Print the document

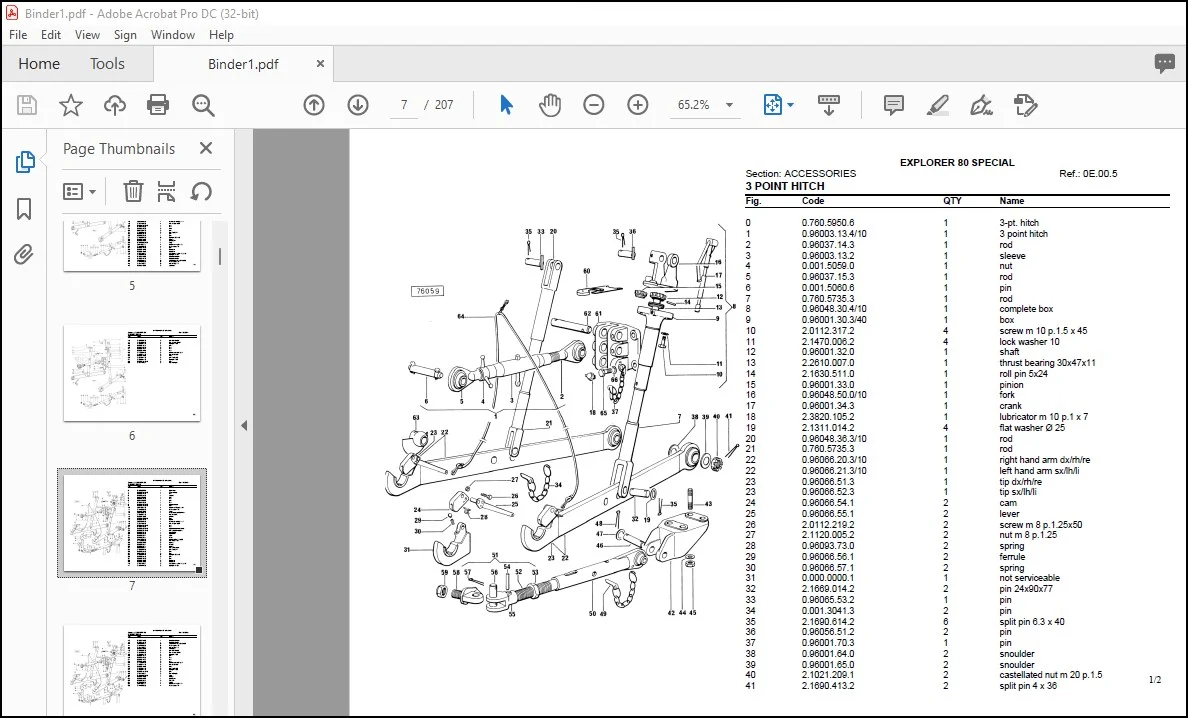pos(158,105)
